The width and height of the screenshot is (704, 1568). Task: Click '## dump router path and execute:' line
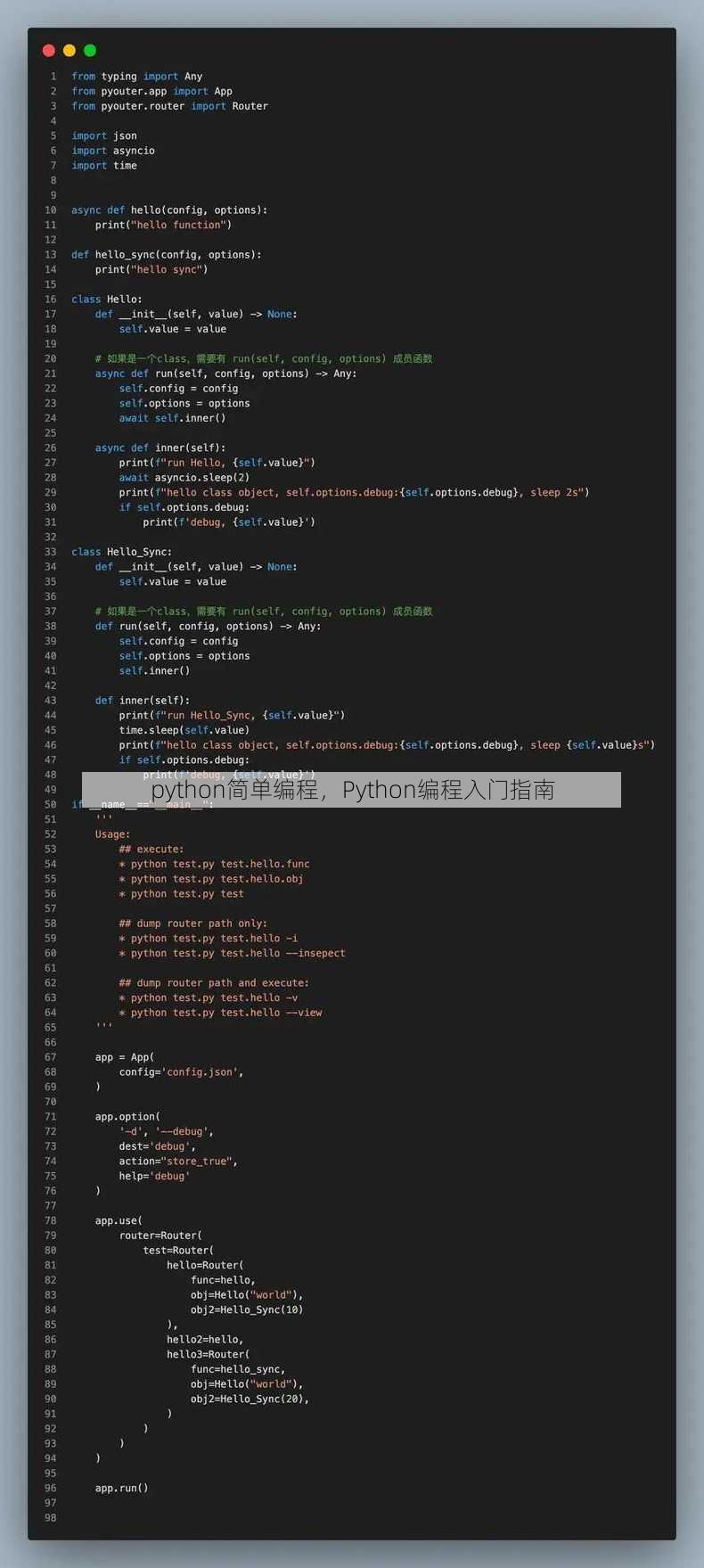coord(214,983)
